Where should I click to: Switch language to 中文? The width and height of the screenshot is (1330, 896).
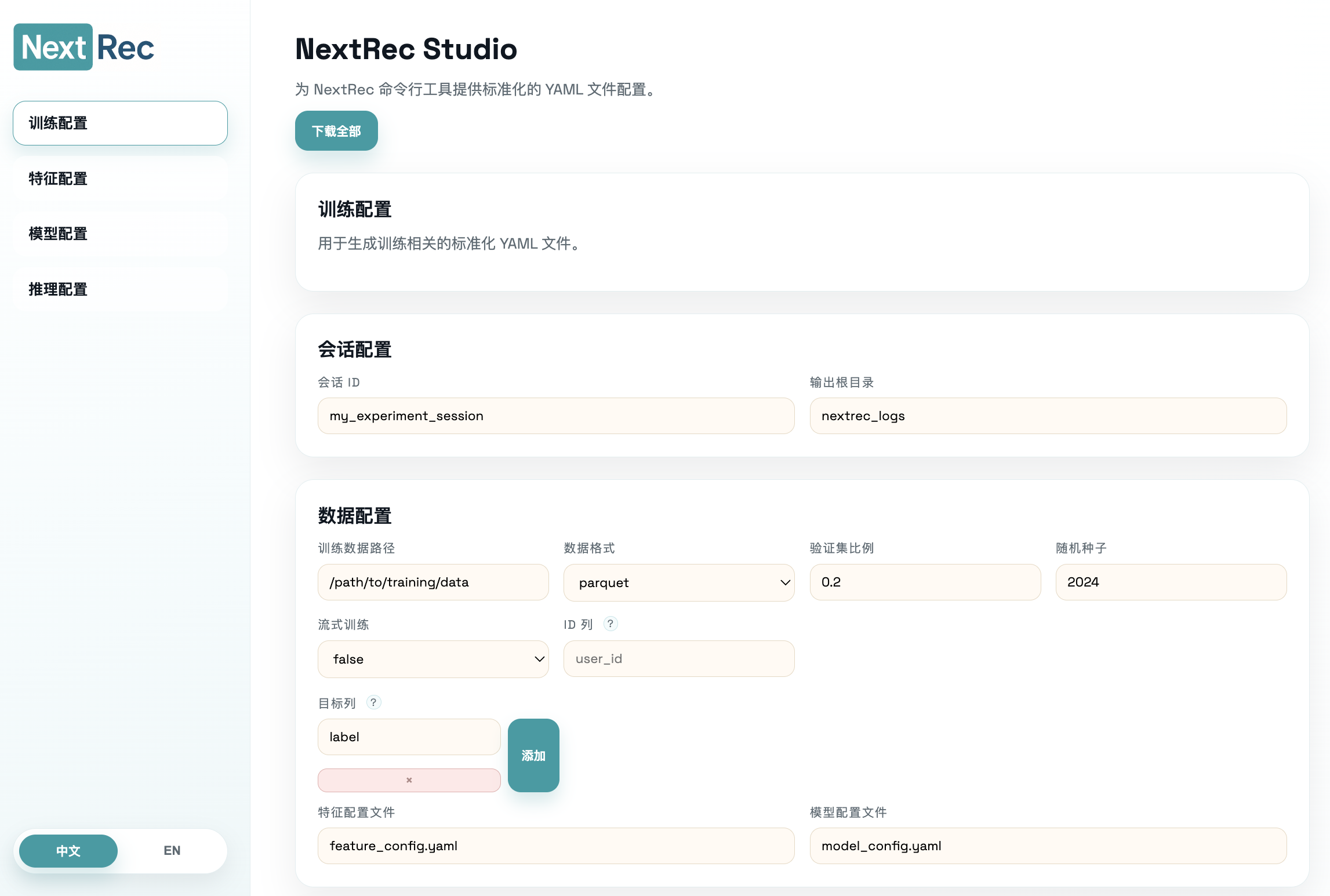click(x=68, y=850)
